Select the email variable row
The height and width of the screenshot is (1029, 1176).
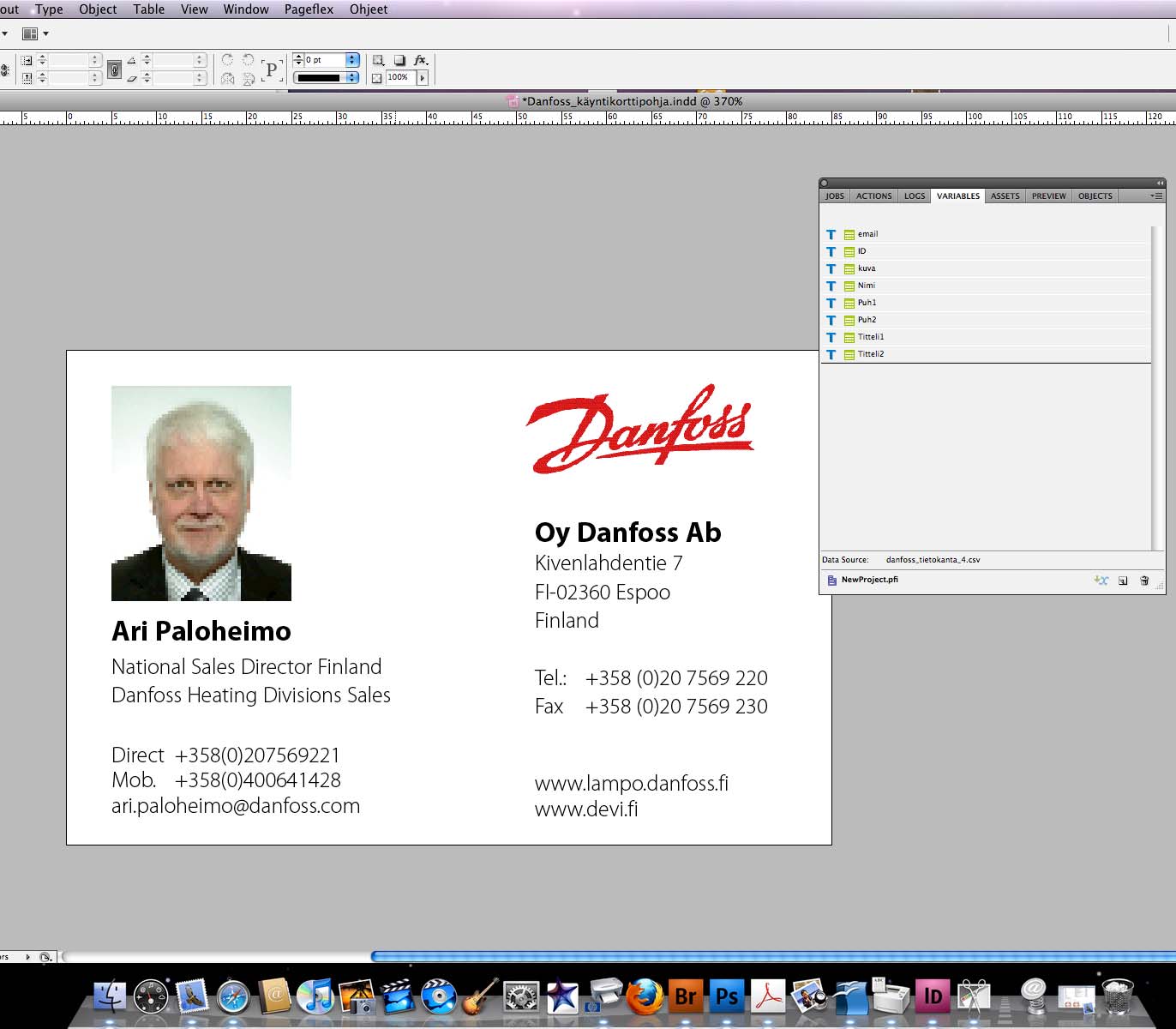click(986, 234)
